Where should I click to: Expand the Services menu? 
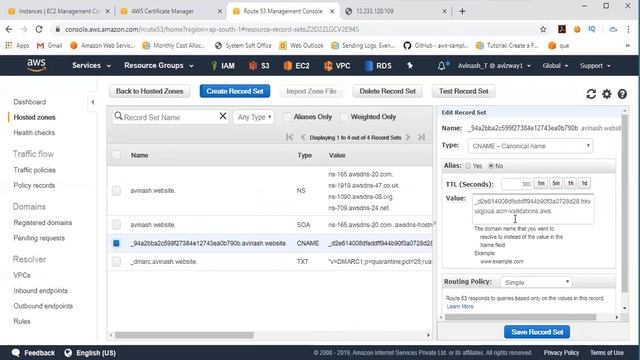click(x=91, y=66)
